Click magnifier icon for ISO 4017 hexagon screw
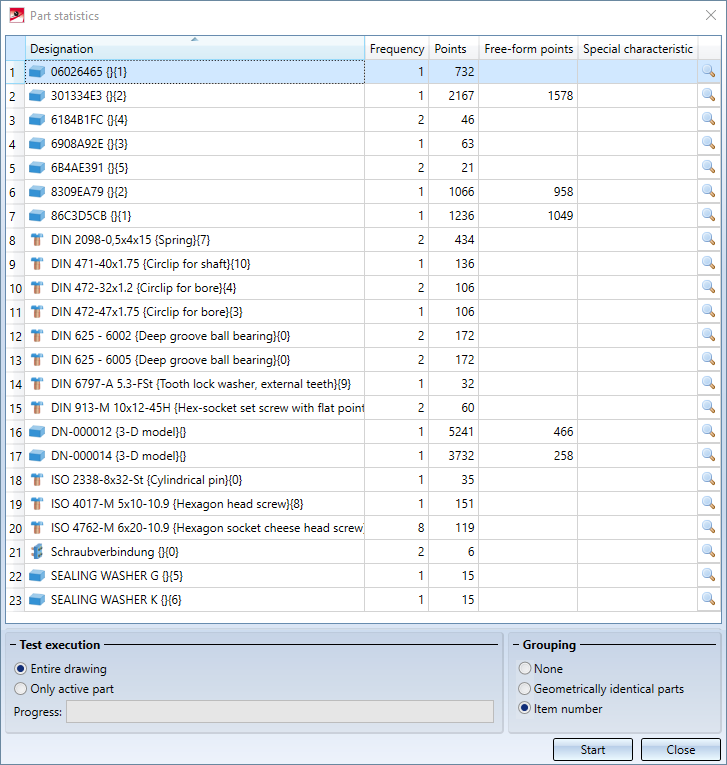Screen dimensions: 727x765 click(x=708, y=503)
